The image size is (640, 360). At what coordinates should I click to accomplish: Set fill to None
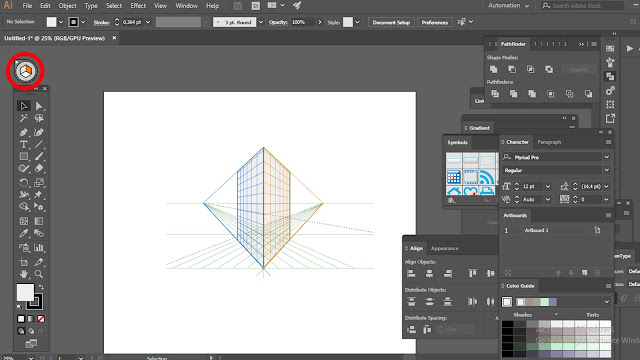(x=41, y=319)
